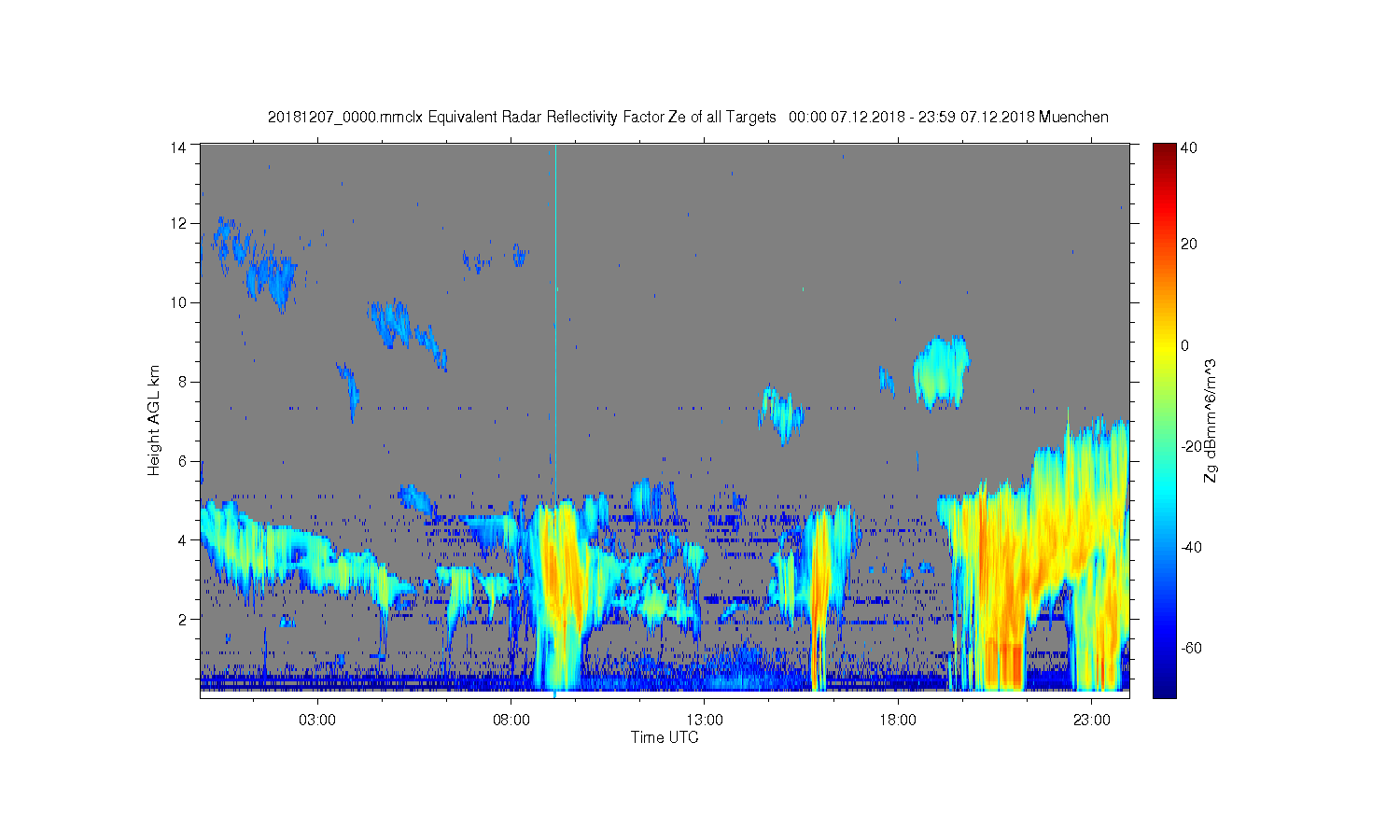This screenshot has height=840, width=1400.
Task: Click the 'Time UTC' axis label
Action: coord(665,737)
